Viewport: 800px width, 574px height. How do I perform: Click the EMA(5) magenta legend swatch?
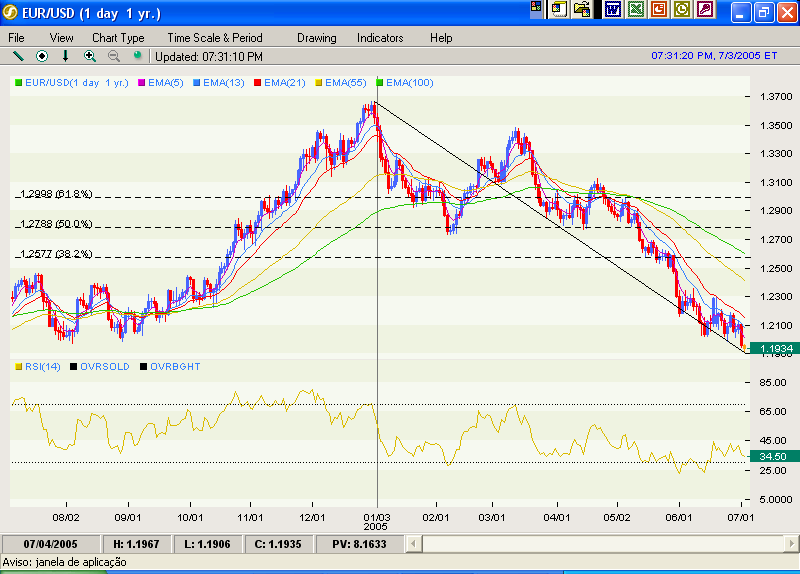[142, 83]
